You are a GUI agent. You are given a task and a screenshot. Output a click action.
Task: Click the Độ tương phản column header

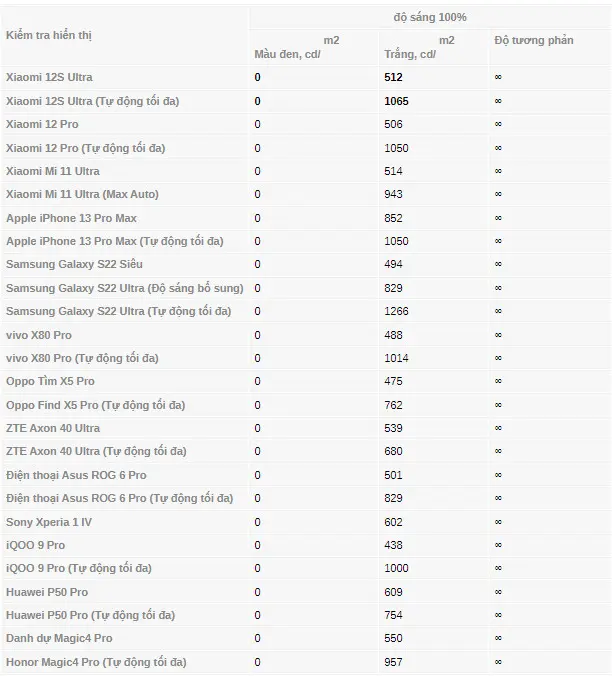[x=534, y=41]
